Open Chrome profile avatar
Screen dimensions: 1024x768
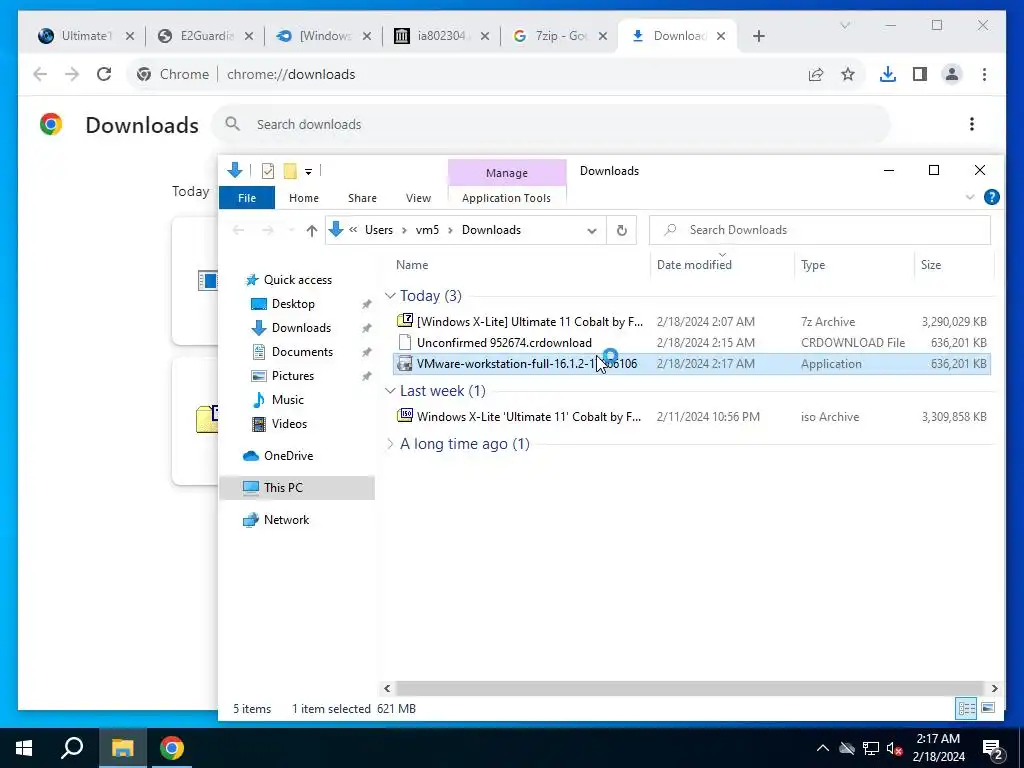pyautogui.click(x=952, y=74)
